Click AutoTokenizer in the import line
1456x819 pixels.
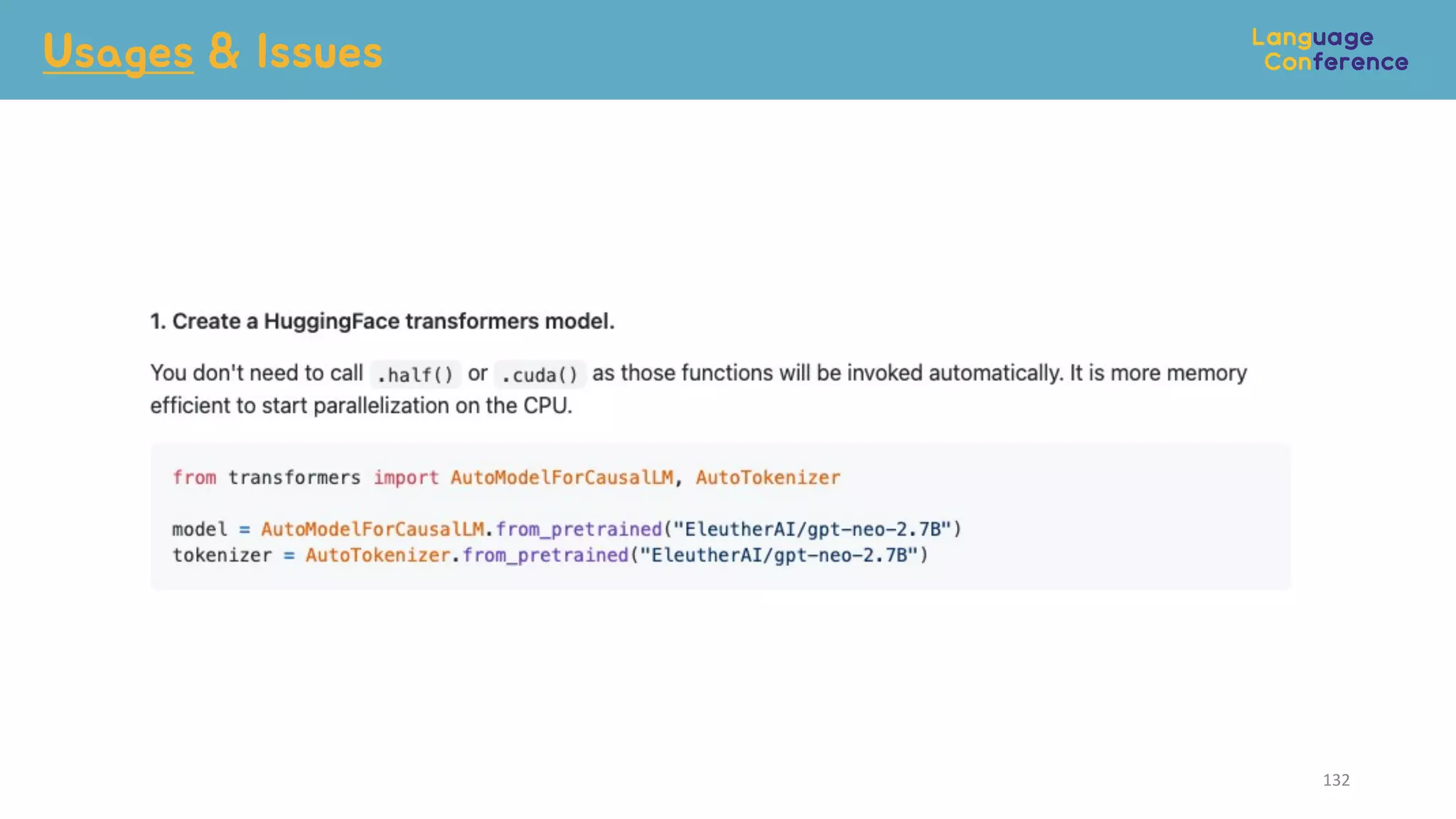768,478
